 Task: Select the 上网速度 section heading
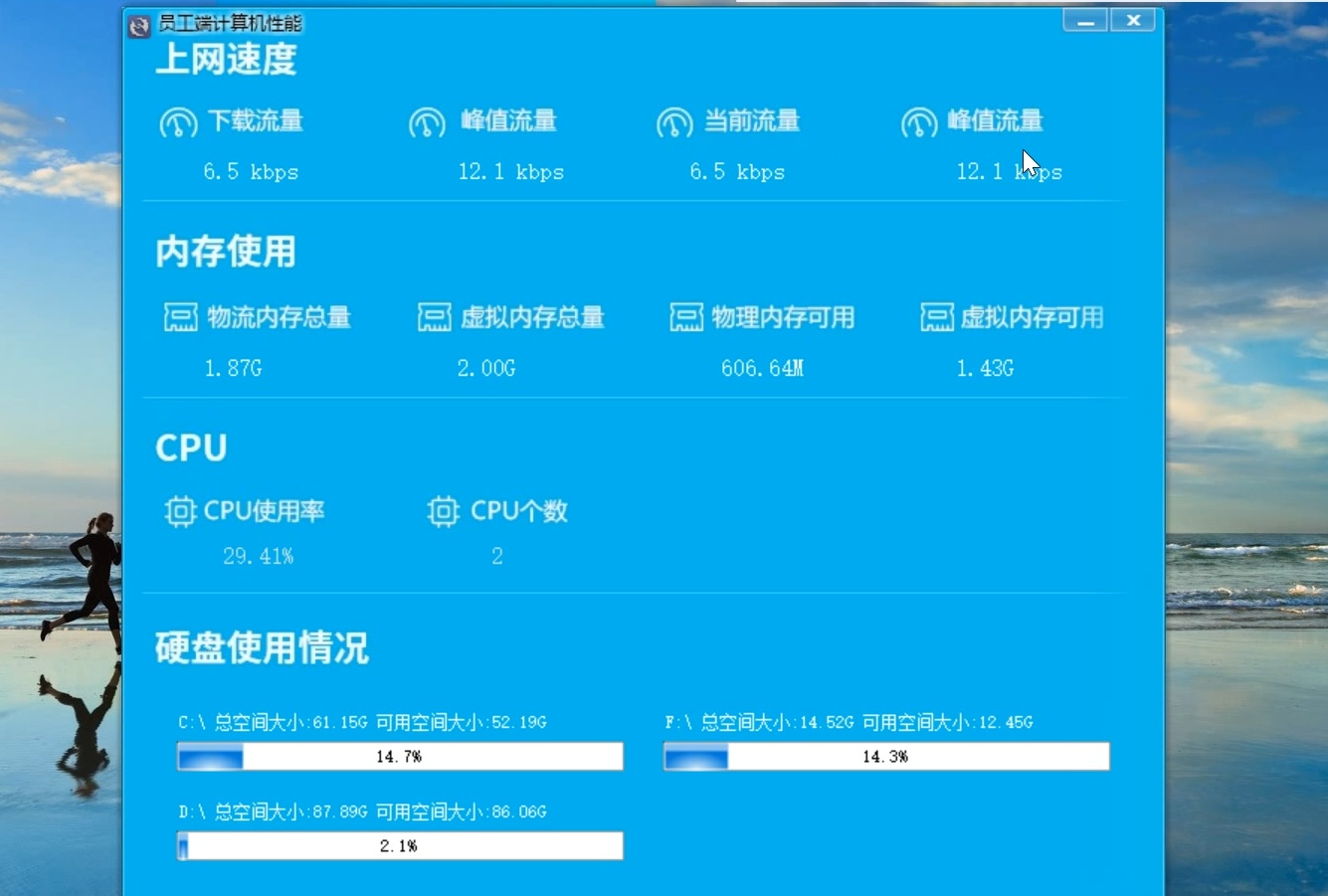227,60
